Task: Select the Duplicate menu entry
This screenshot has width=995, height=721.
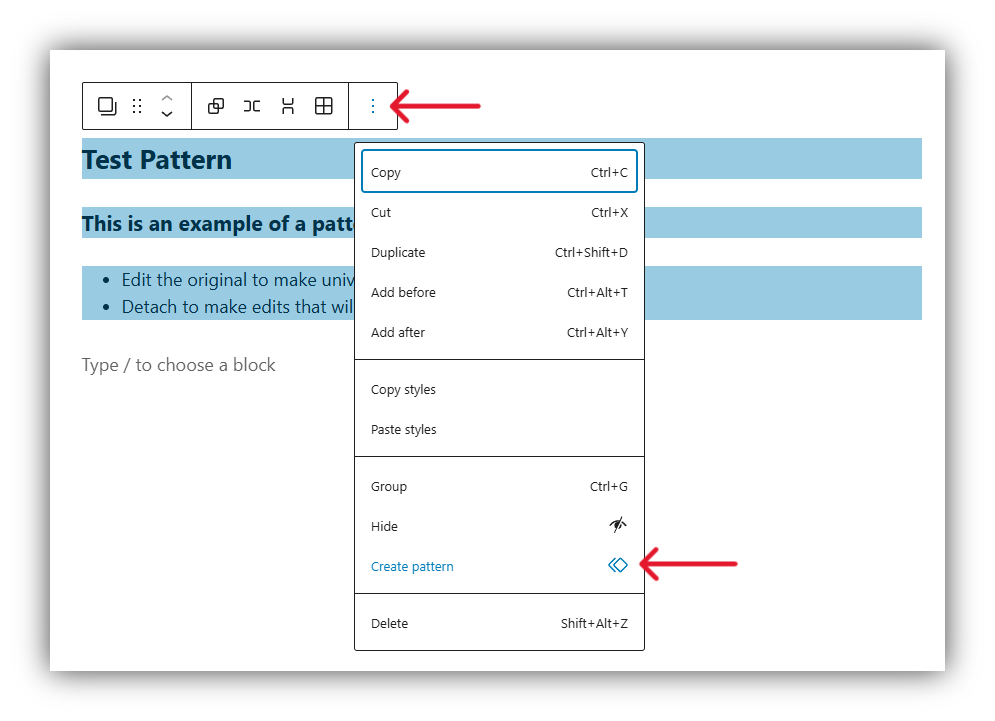Action: (x=499, y=253)
